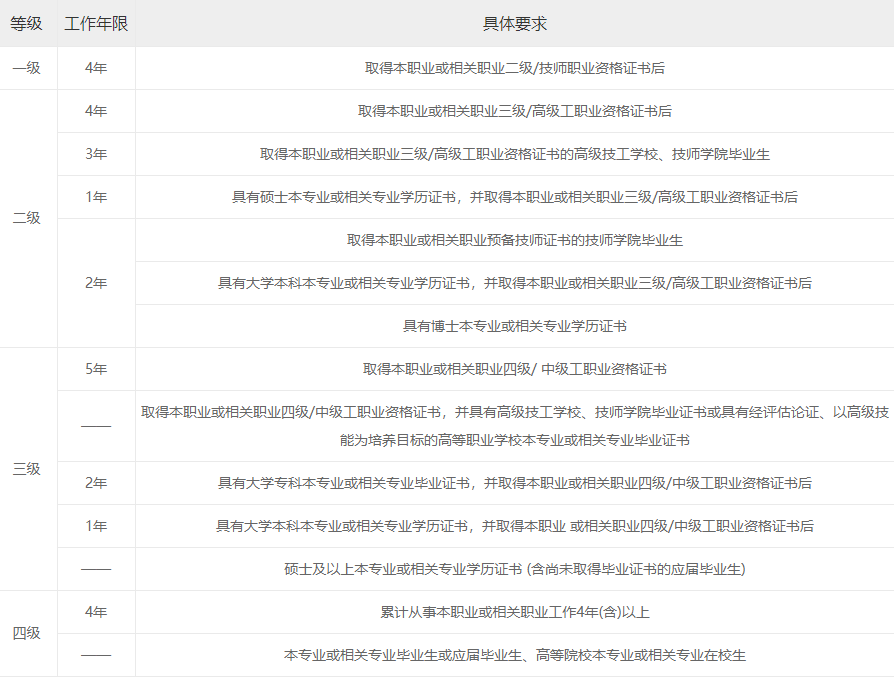
Task: Click the 工作年限 column header
Action: [x=96, y=23]
